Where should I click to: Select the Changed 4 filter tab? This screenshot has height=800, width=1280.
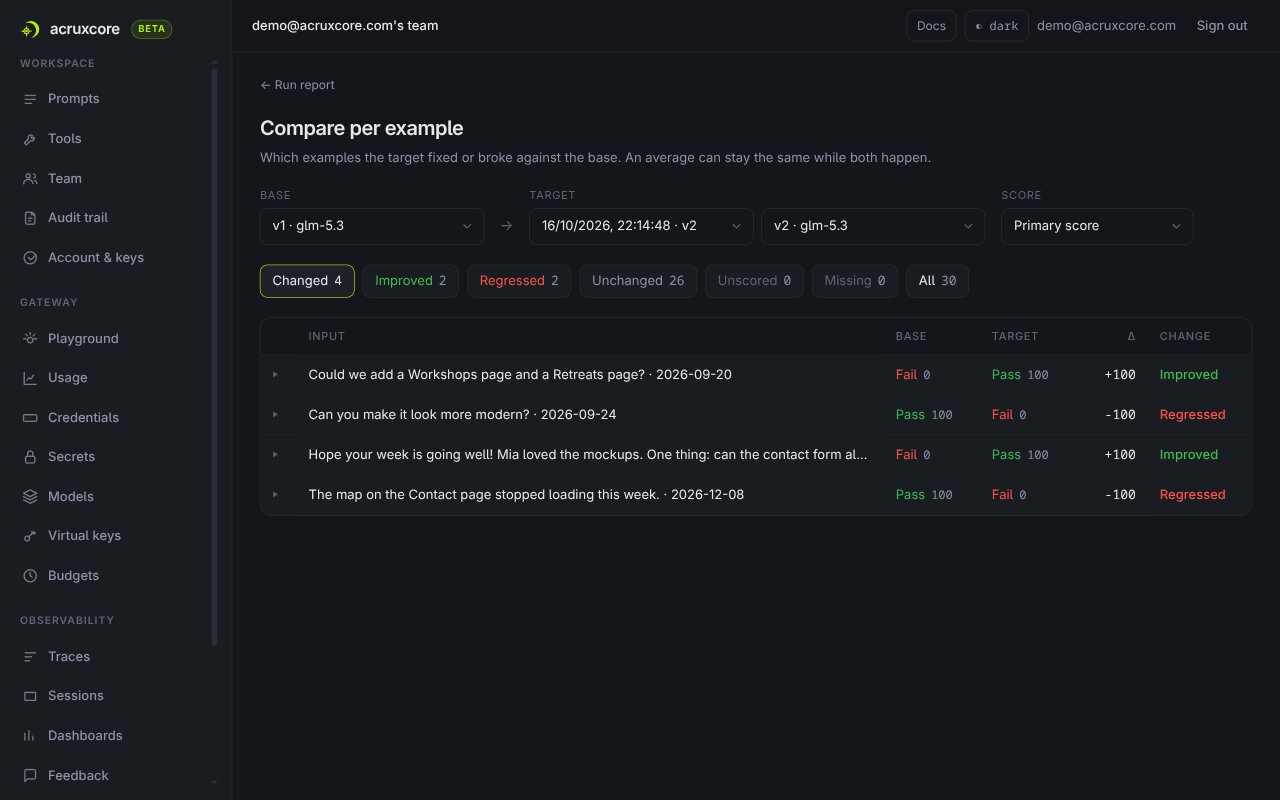coord(307,281)
